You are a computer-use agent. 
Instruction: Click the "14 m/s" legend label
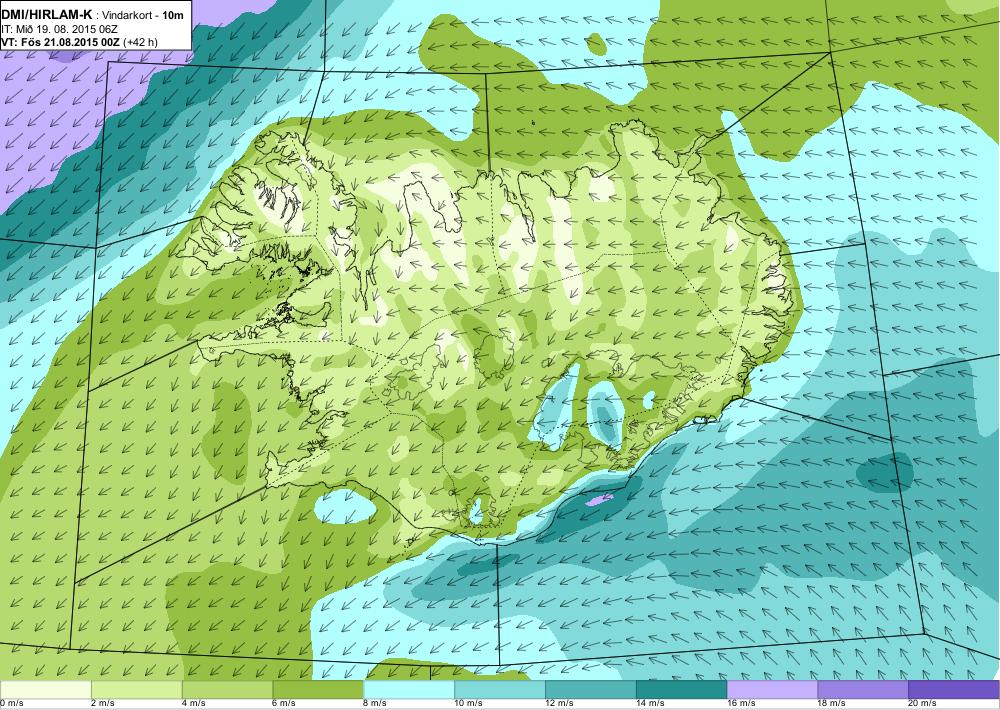(651, 703)
